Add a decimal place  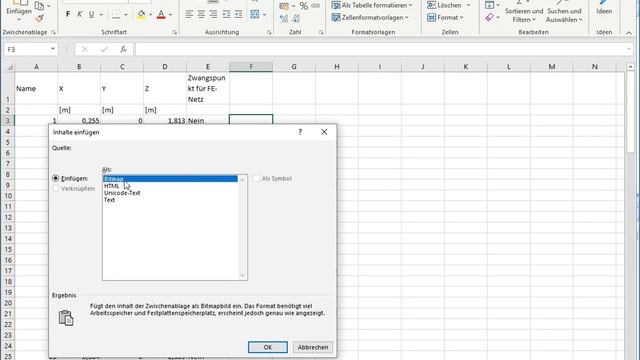click(x=284, y=18)
